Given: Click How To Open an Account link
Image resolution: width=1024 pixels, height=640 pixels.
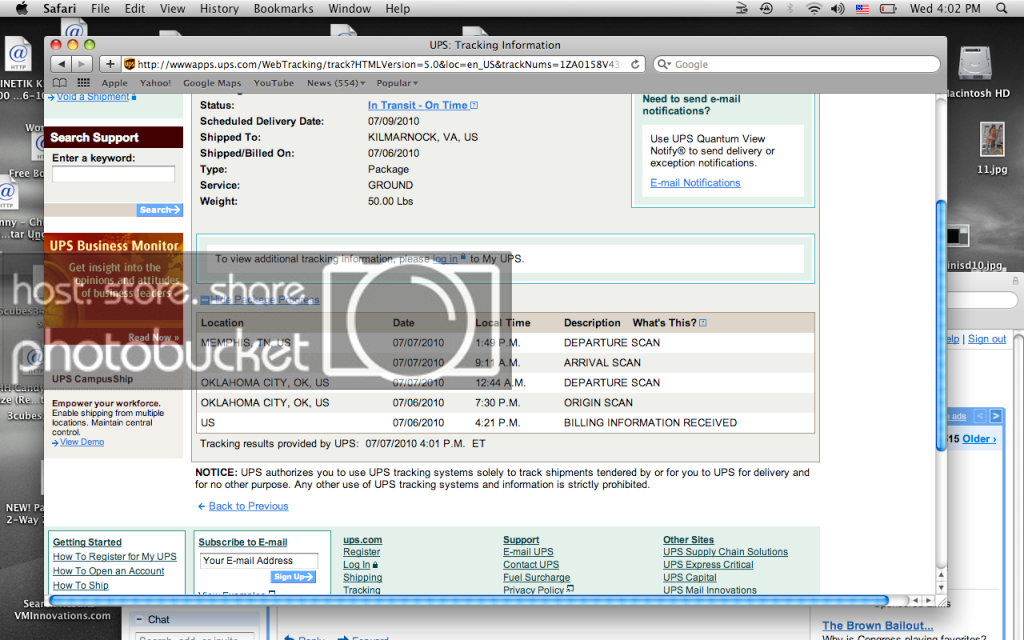Looking at the screenshot, I should click(108, 571).
